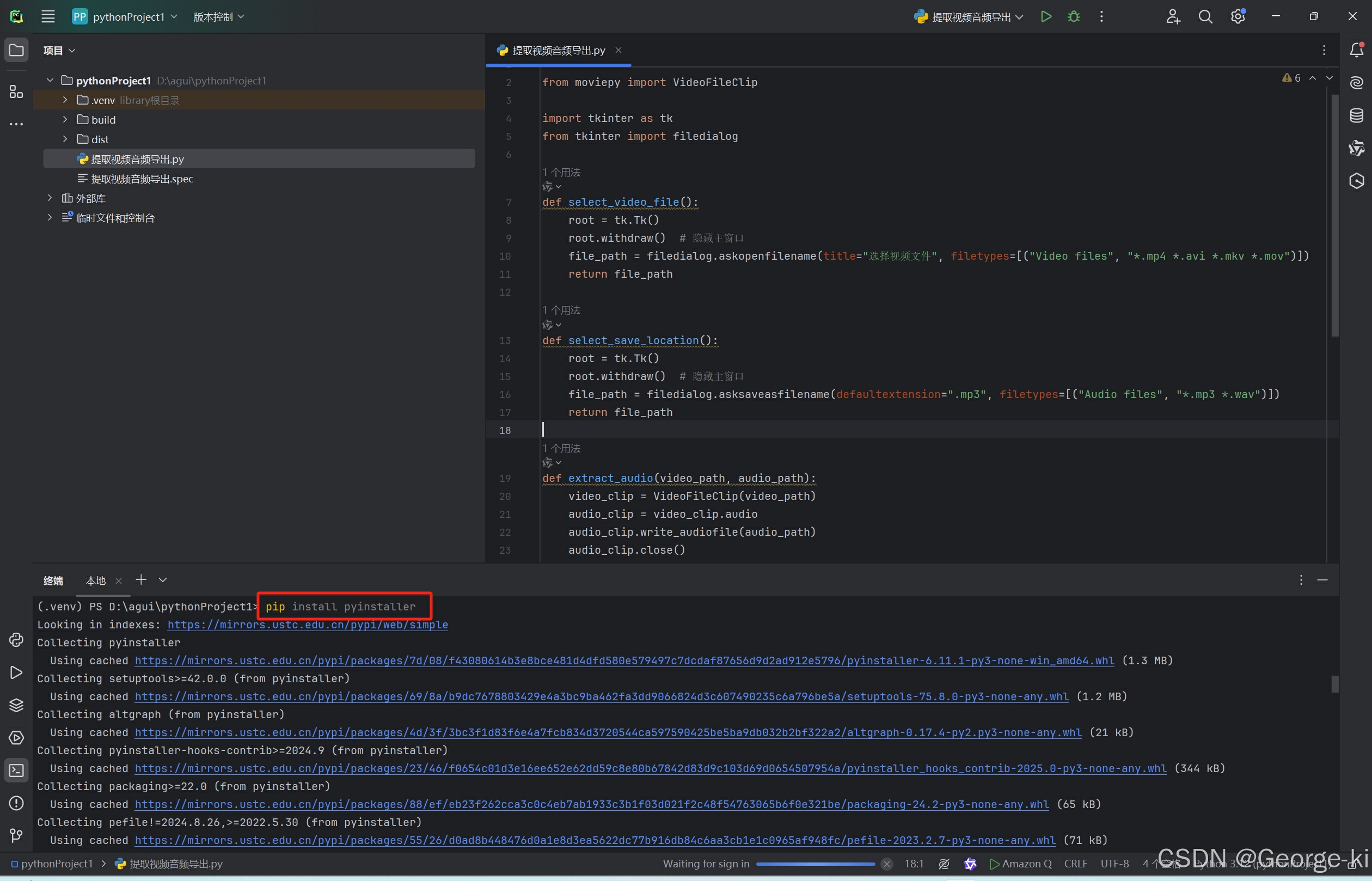Run the current script with the green play button
Screen dimensions: 1372x881
(x=1045, y=16)
